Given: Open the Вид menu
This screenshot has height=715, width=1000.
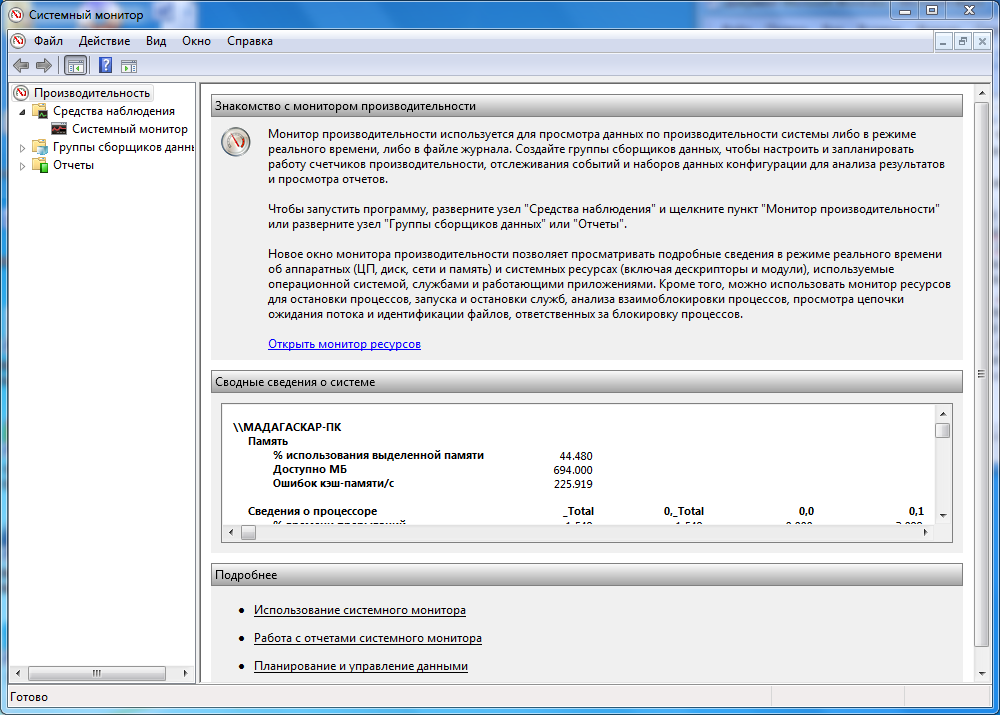Looking at the screenshot, I should tap(156, 41).
